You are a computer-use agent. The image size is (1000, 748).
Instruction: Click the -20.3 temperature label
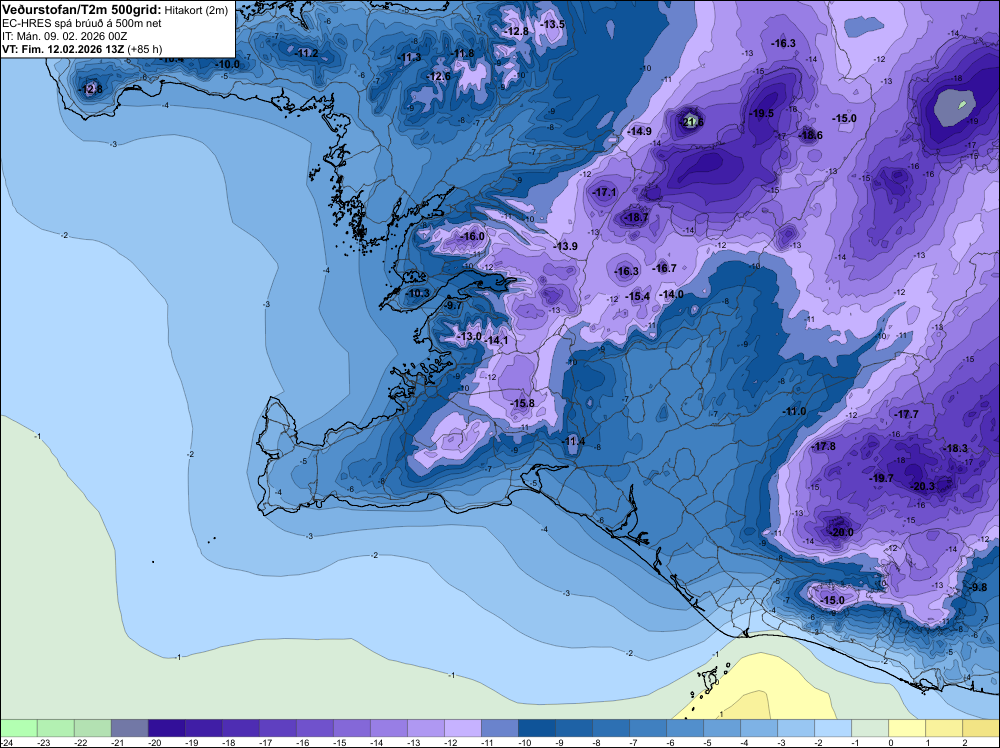pos(923,486)
